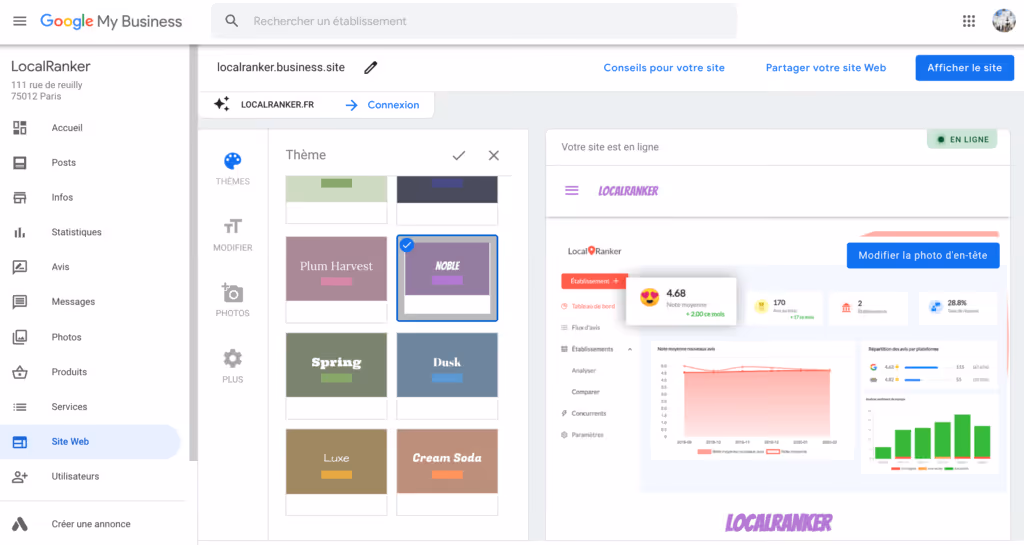Viewport: 1024px width, 545px height.
Task: Open the Plus settings gear
Action: 232,366
